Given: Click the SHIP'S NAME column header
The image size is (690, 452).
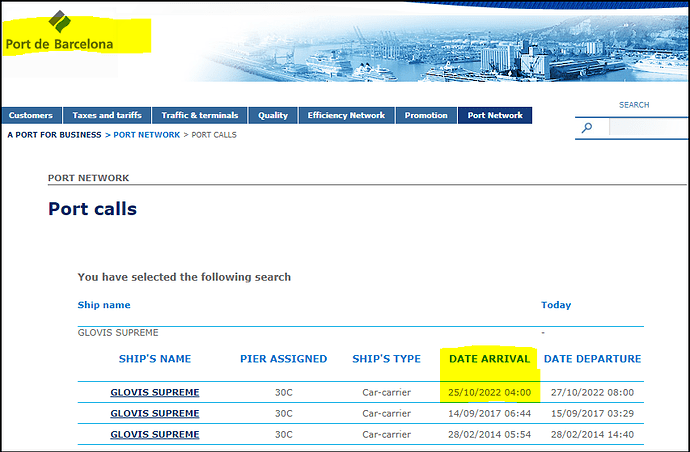Looking at the screenshot, I should click(x=155, y=359).
